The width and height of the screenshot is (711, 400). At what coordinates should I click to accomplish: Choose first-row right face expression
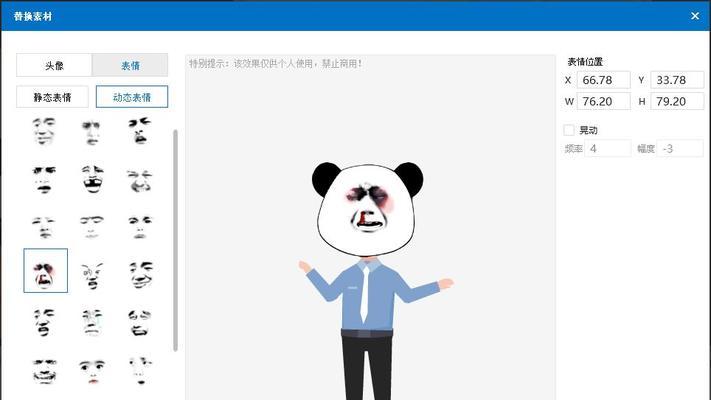140,131
